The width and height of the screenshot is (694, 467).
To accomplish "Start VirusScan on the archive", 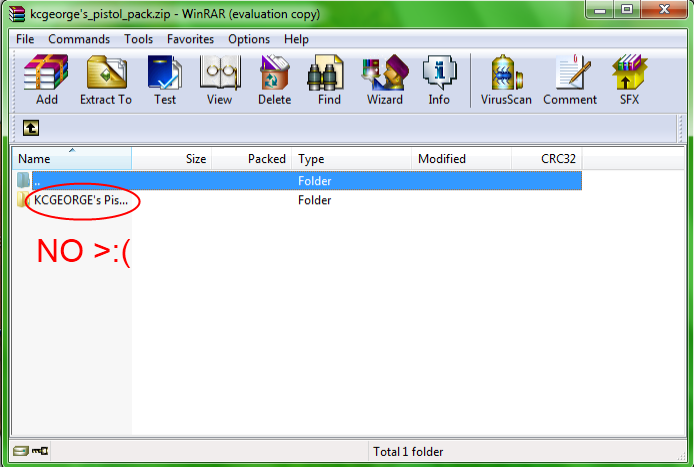I will [x=506, y=80].
